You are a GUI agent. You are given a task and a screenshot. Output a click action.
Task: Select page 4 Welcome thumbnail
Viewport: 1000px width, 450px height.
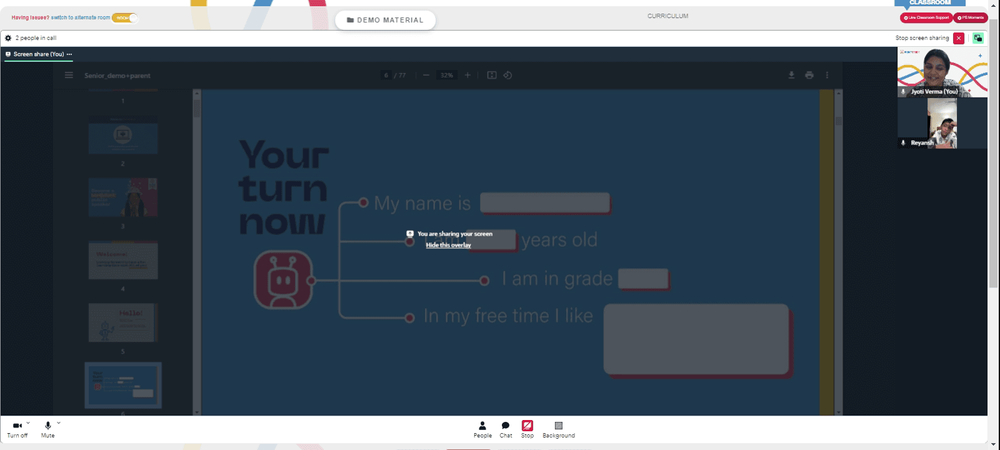(x=122, y=260)
